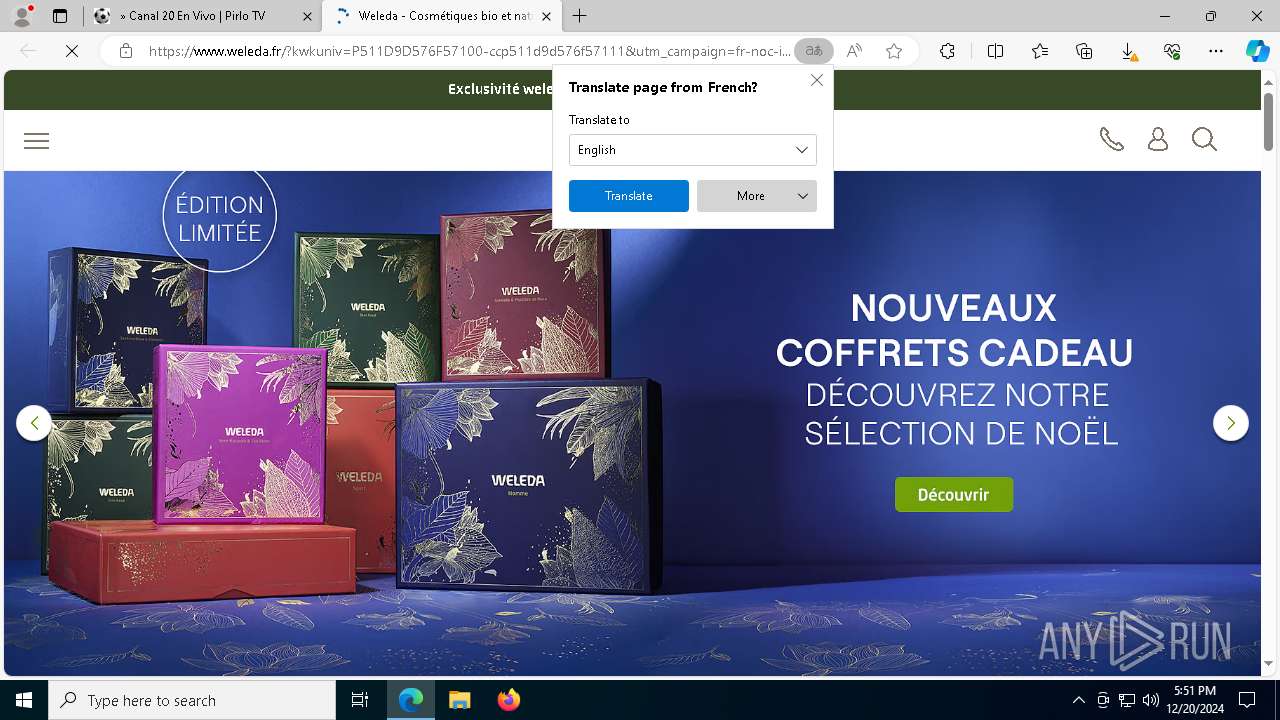Open Downloads panel

(x=1128, y=51)
